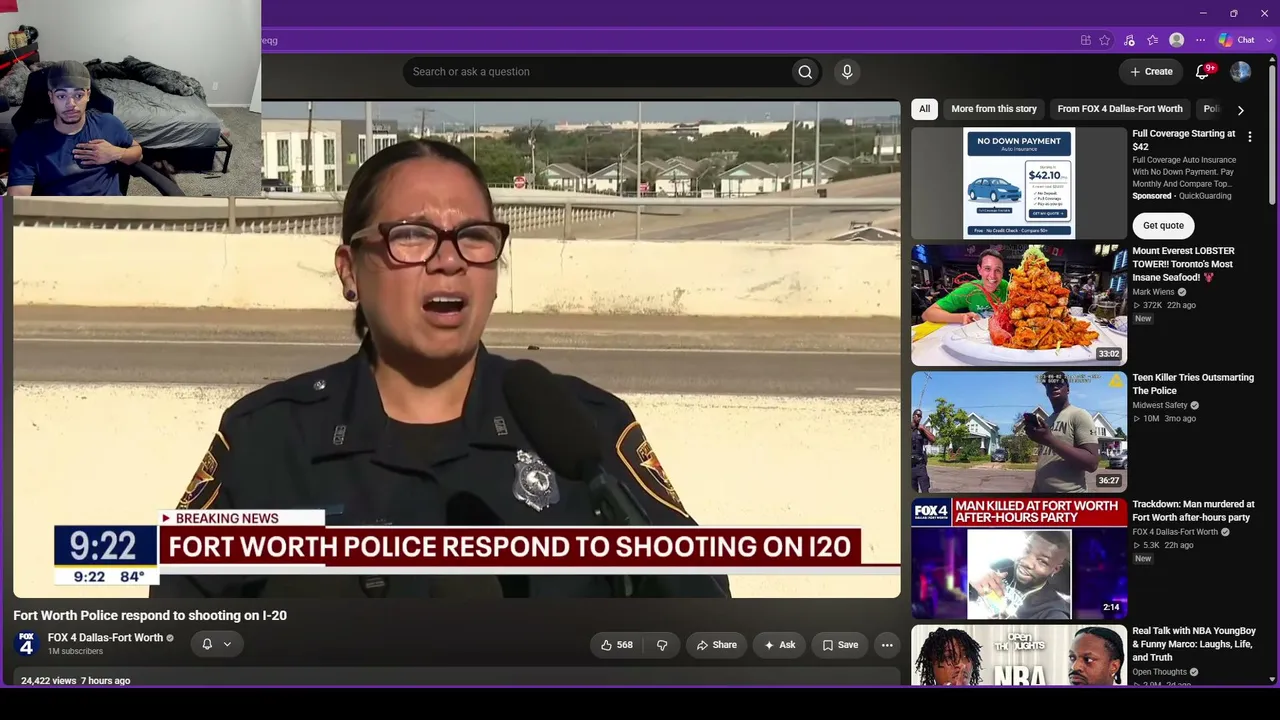The image size is (1280, 720).
Task: Open the insurance ad thumbnail
Action: [1019, 183]
